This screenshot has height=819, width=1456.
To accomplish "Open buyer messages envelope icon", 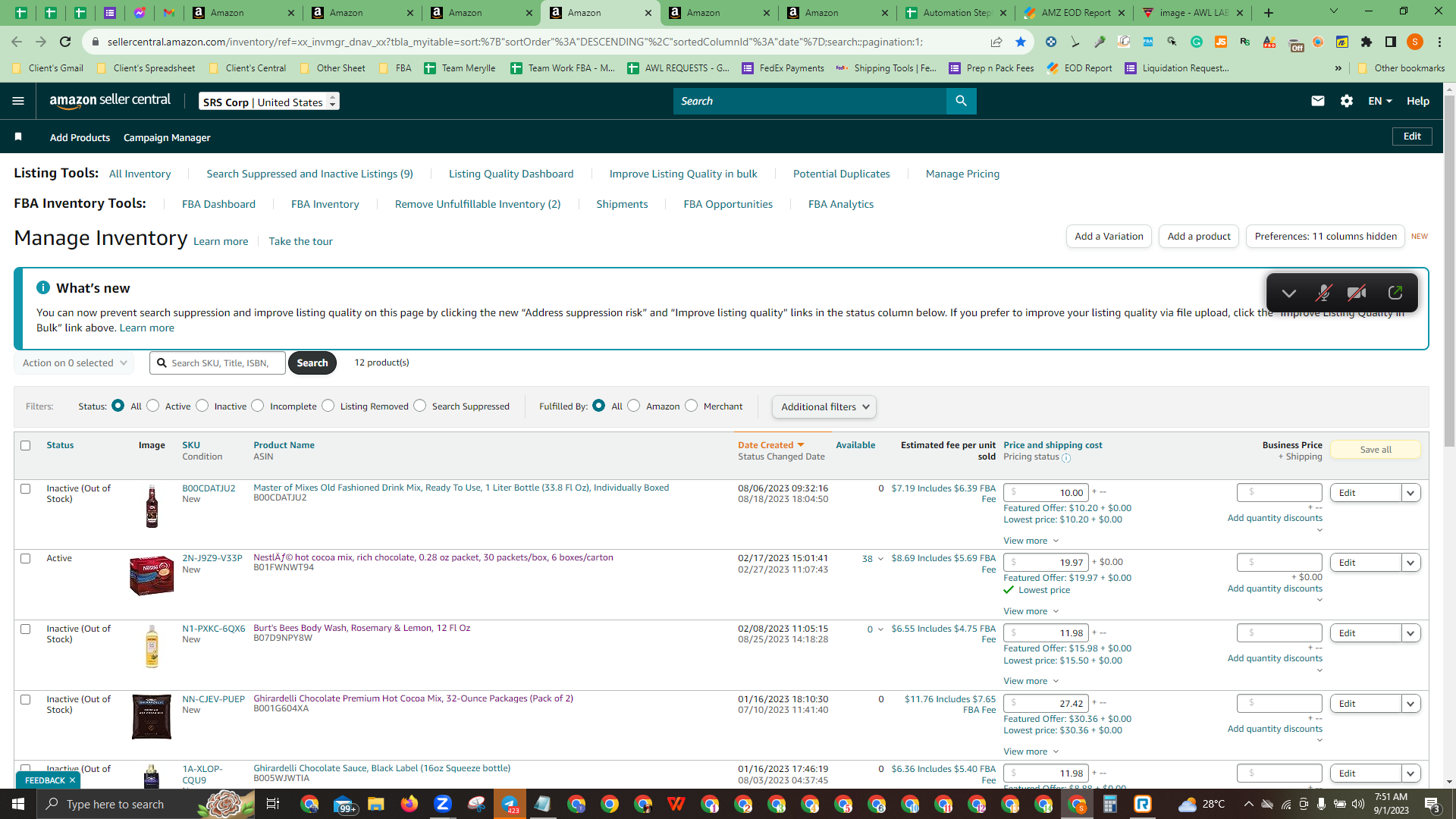I will tap(1318, 101).
